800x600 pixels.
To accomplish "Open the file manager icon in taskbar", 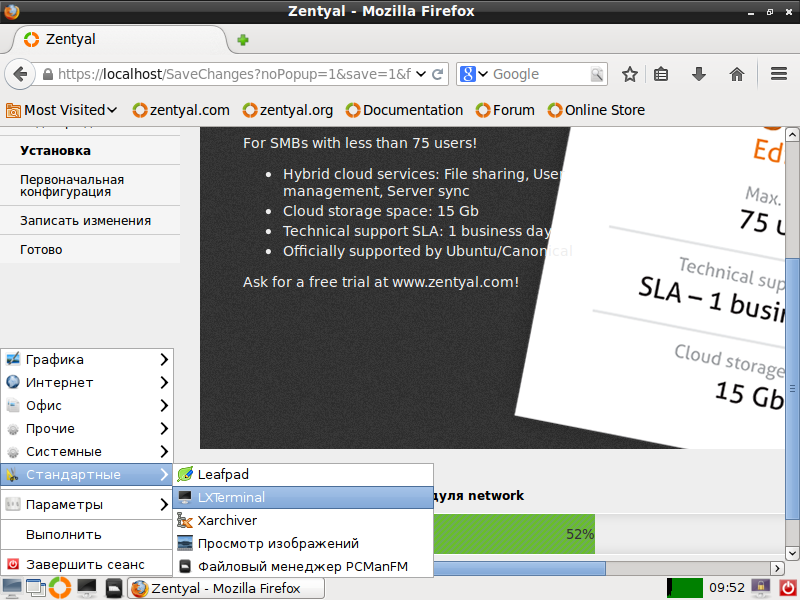I will [113, 588].
